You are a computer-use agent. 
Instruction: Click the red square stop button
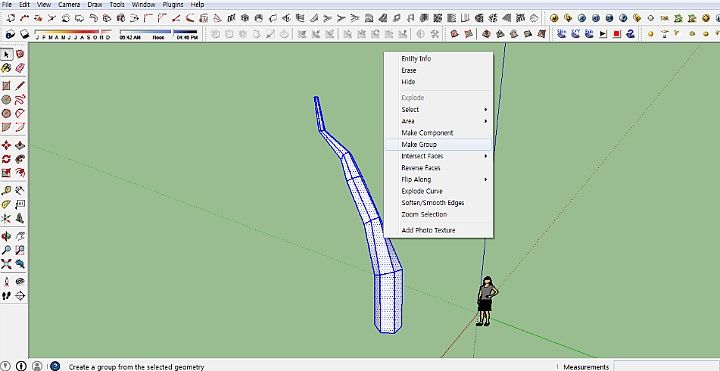pos(617,34)
